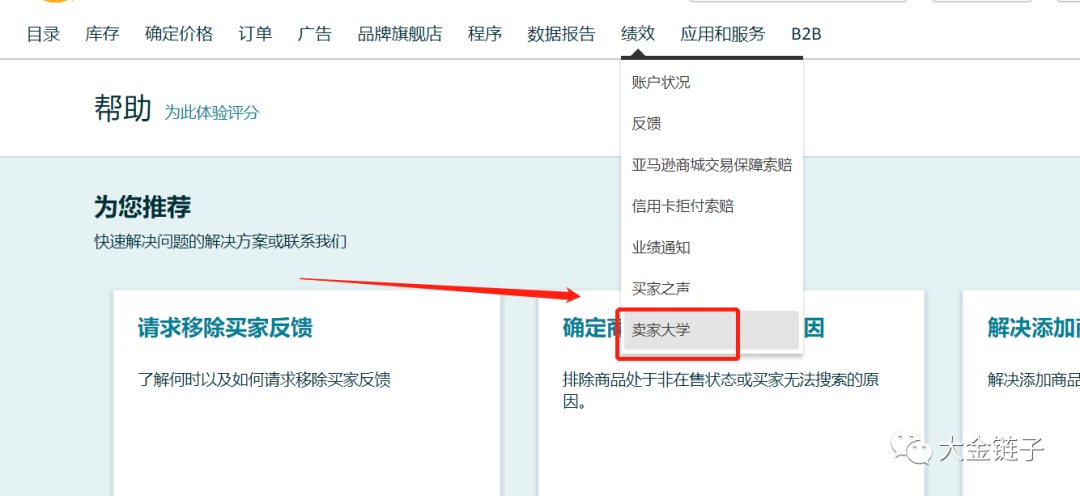Open the 解决添加 card title
Viewport: 1080px width, 496px height.
coord(1033,328)
